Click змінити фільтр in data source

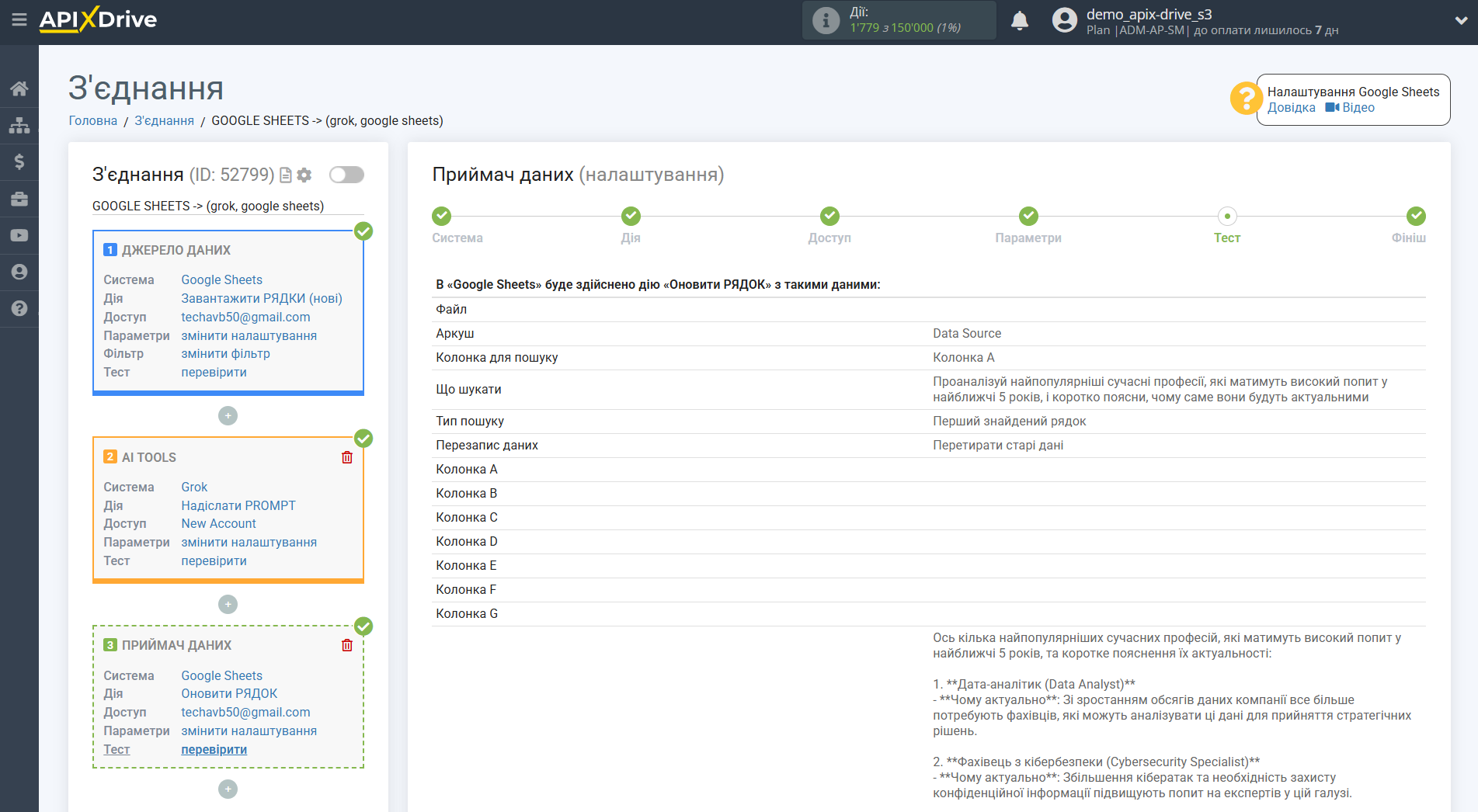[x=225, y=354]
